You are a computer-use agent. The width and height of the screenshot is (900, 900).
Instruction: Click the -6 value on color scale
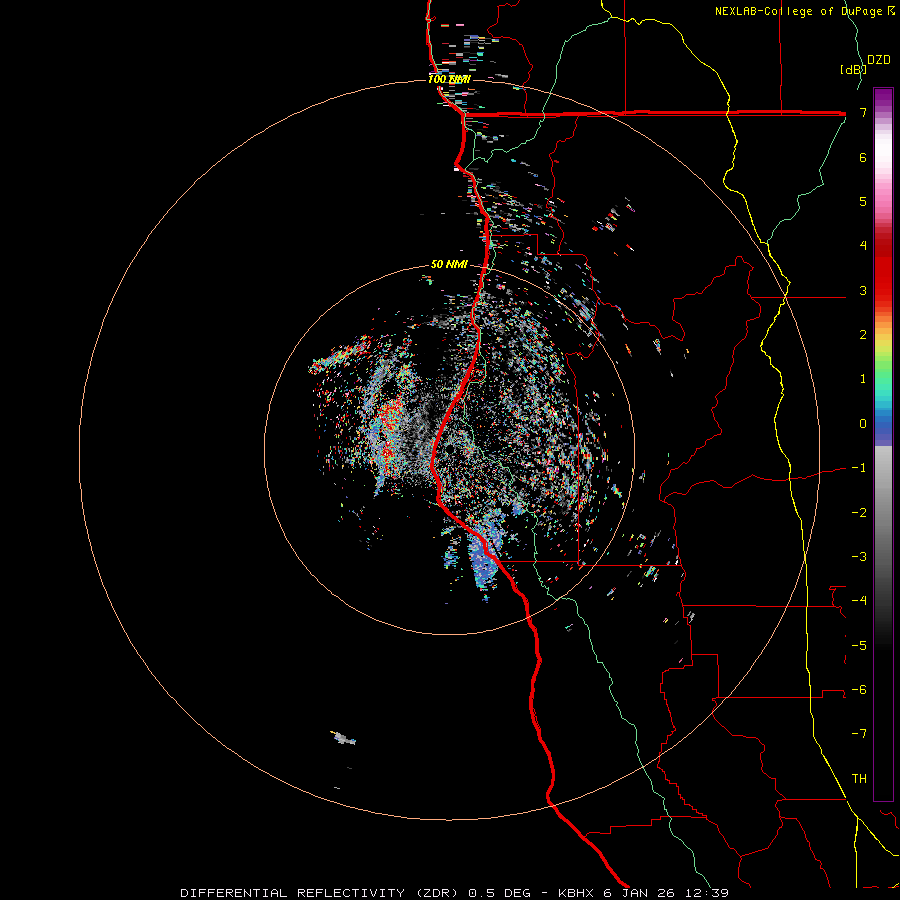coord(859,690)
